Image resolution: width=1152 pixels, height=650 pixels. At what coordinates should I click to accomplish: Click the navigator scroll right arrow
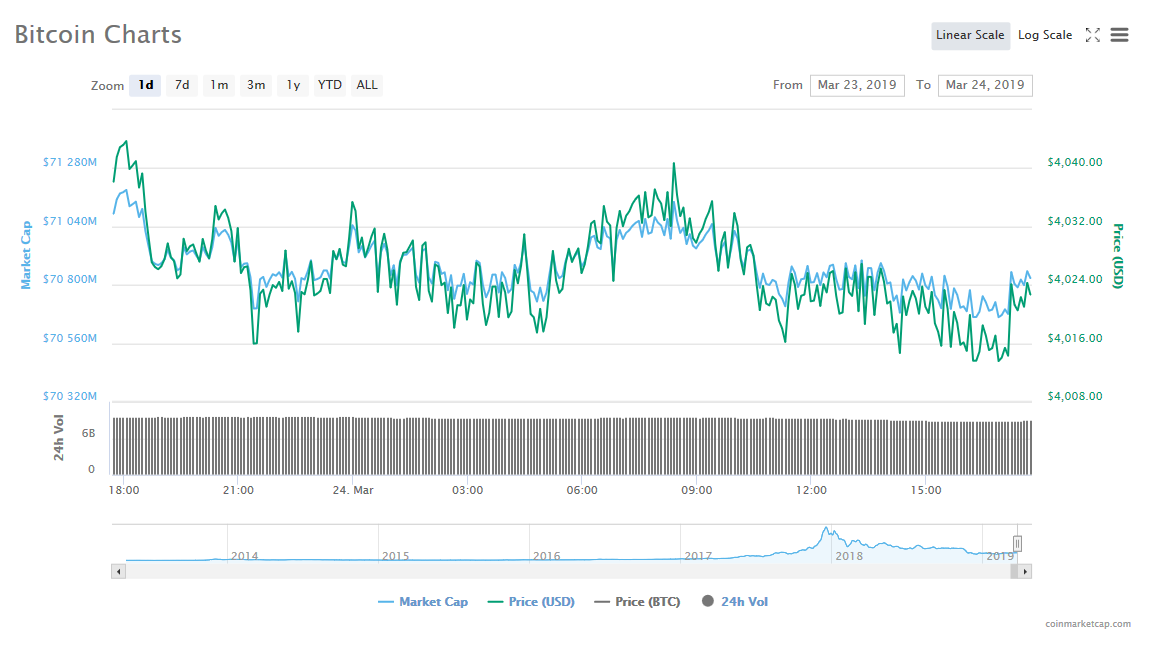(x=1024, y=571)
